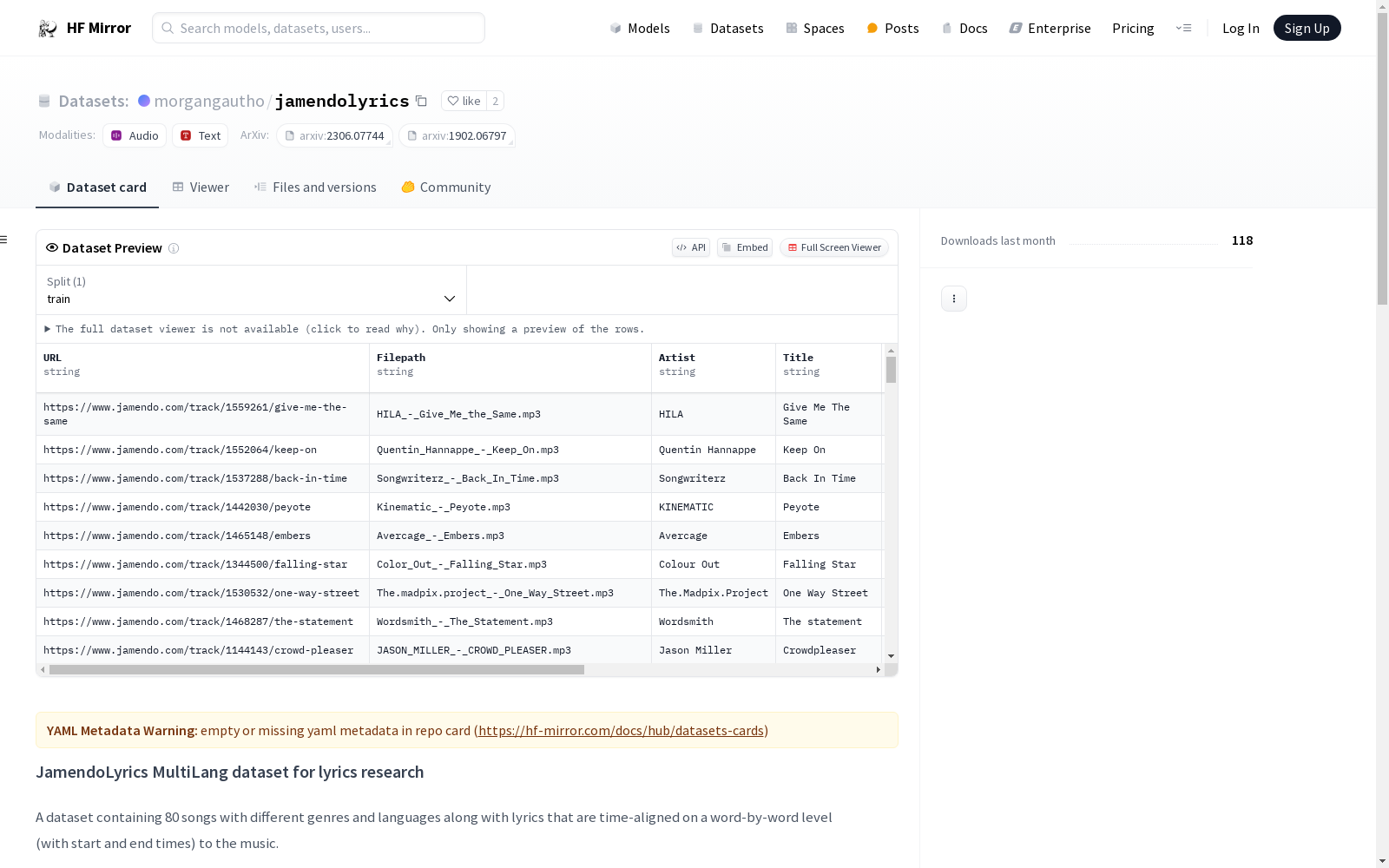Go to Datasets in the navigation

[727, 29]
